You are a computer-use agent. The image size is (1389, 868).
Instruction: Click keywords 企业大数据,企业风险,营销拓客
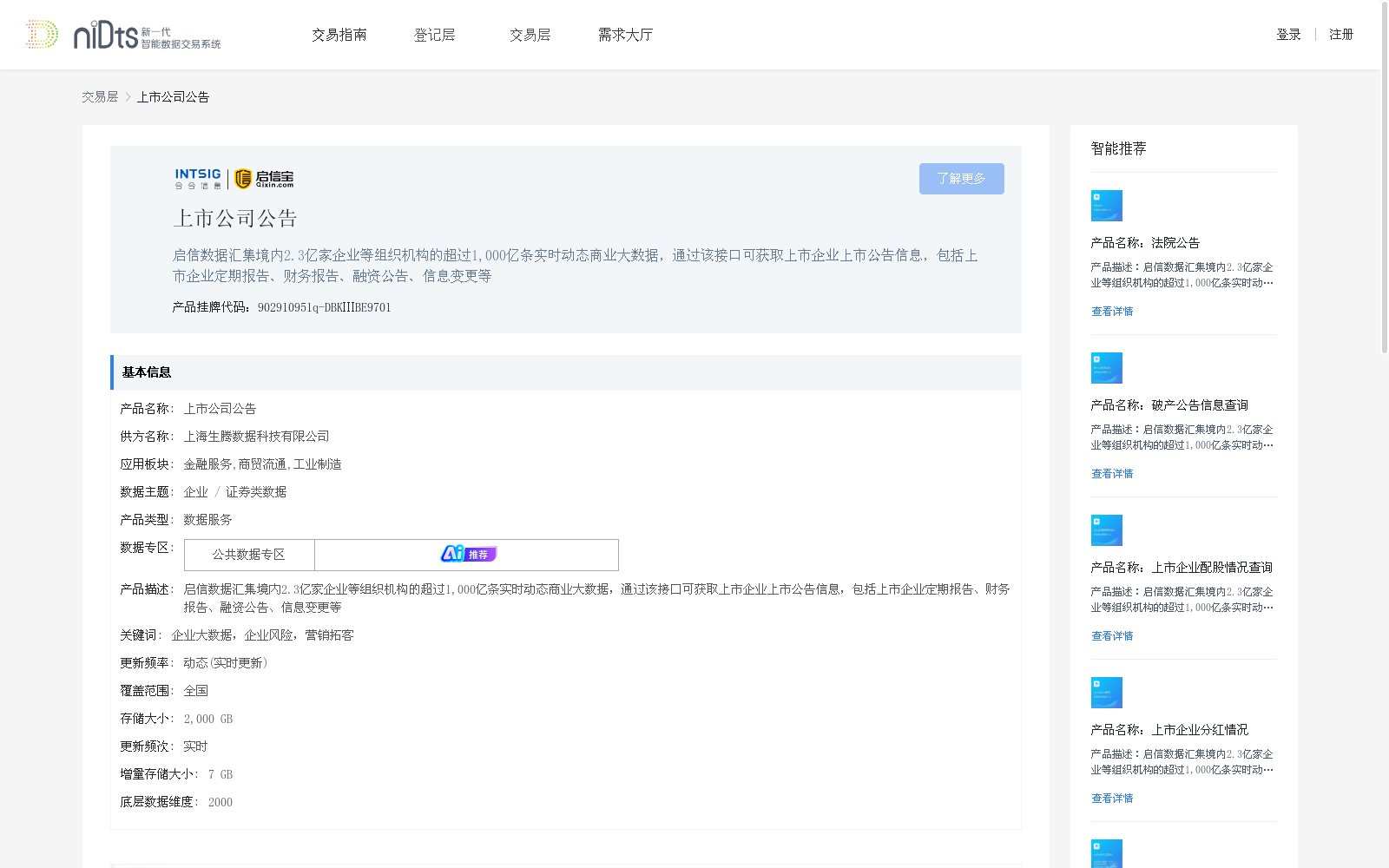point(262,635)
